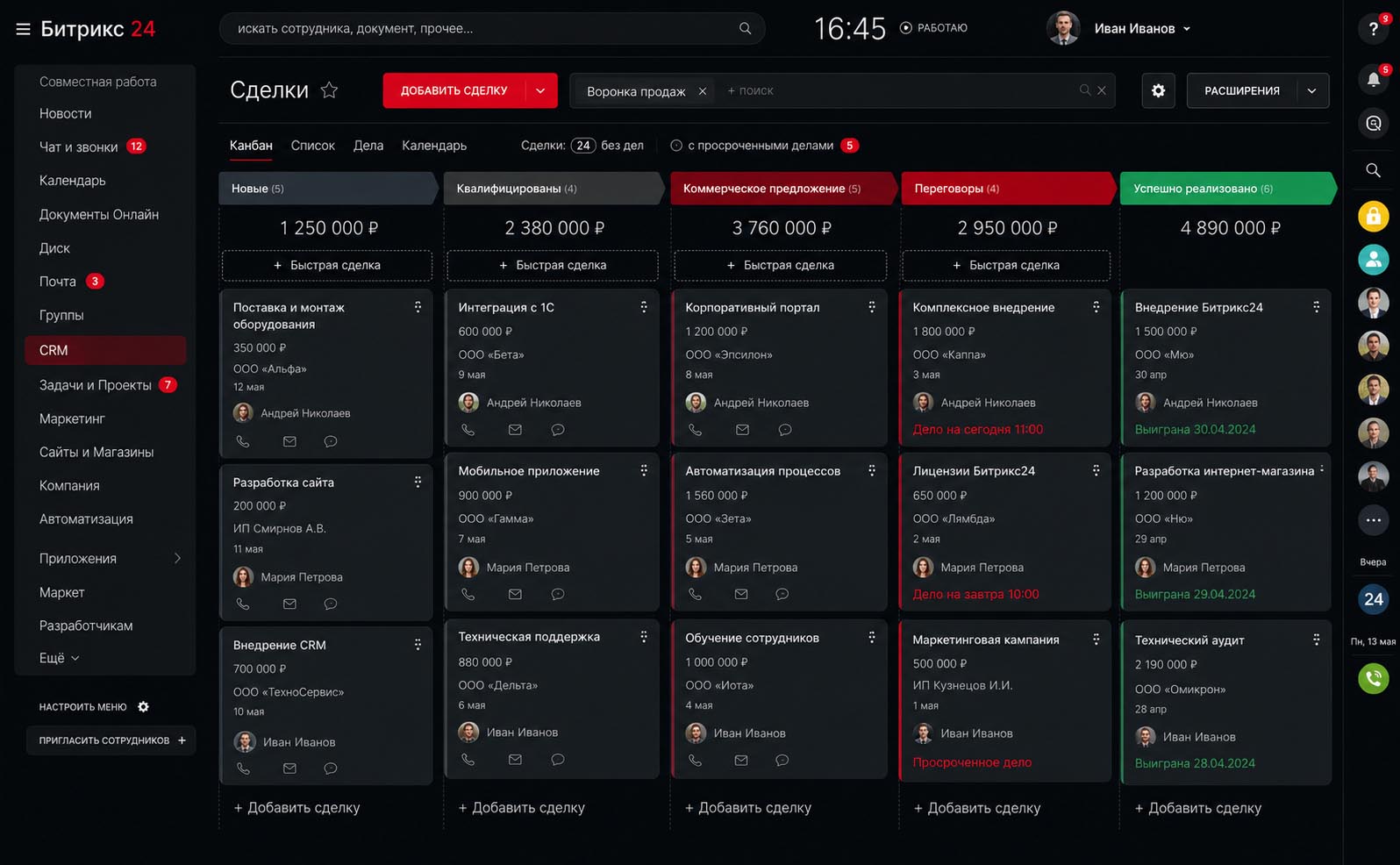Expand the Приложения submenu
The height and width of the screenshot is (865, 1400).
(177, 559)
